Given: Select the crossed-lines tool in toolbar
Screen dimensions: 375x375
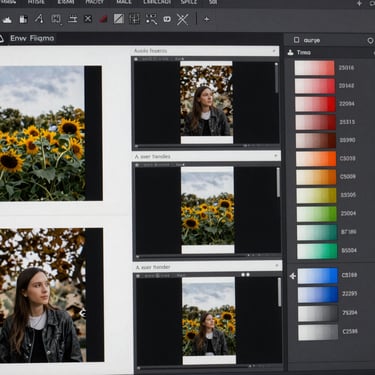Looking at the screenshot, I should click(x=182, y=19).
